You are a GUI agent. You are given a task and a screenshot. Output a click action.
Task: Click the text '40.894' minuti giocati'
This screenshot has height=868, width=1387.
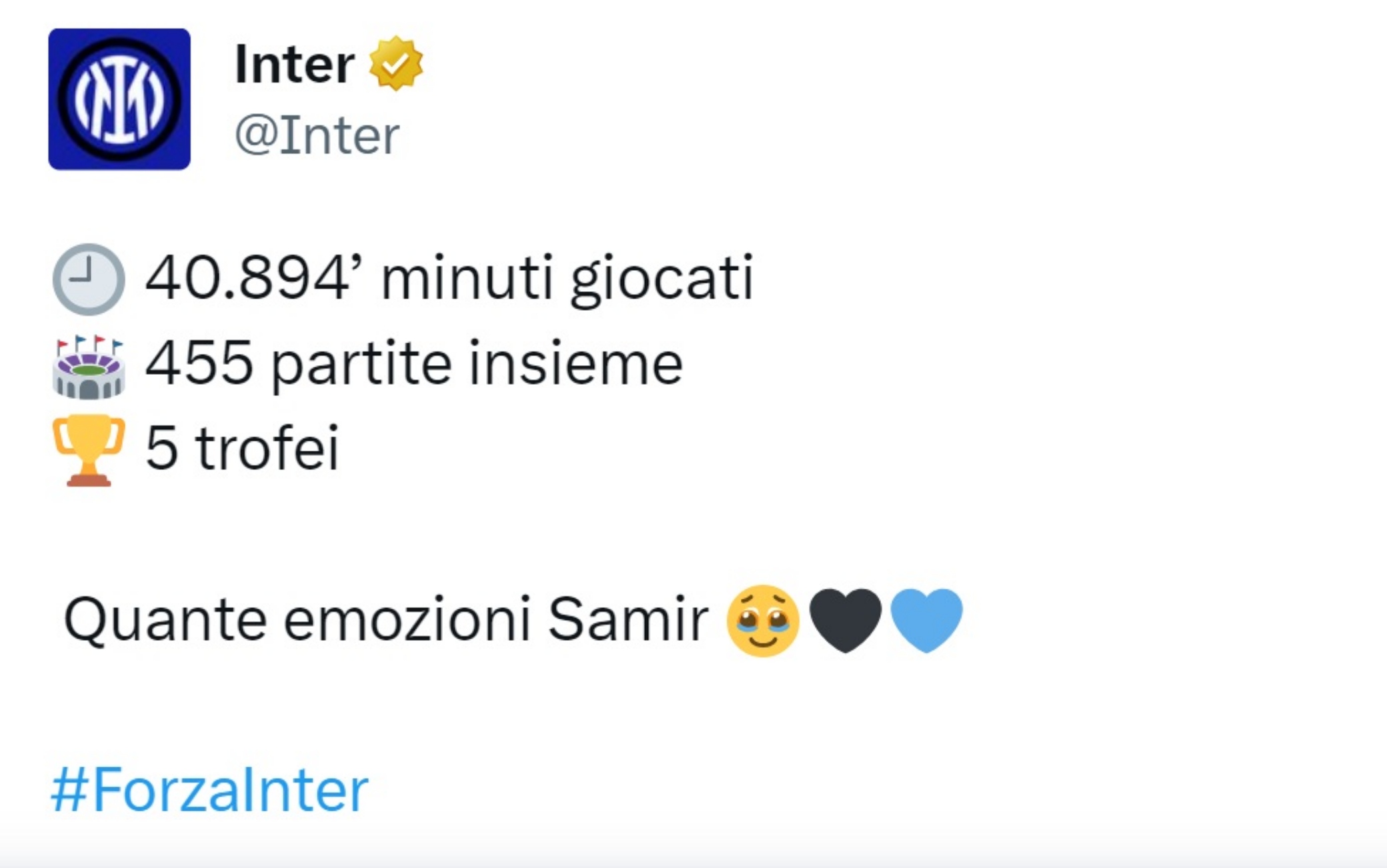(x=449, y=279)
